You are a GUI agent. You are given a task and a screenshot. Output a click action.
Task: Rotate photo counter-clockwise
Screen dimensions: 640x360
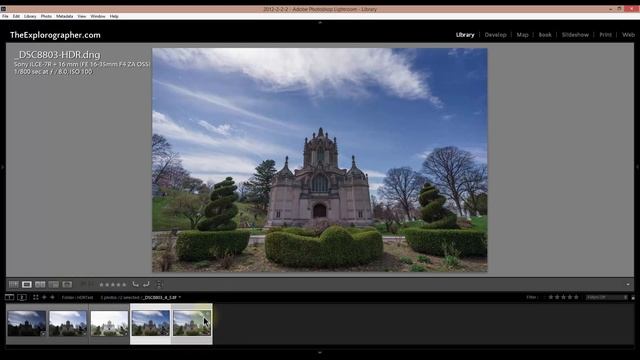pos(135,284)
